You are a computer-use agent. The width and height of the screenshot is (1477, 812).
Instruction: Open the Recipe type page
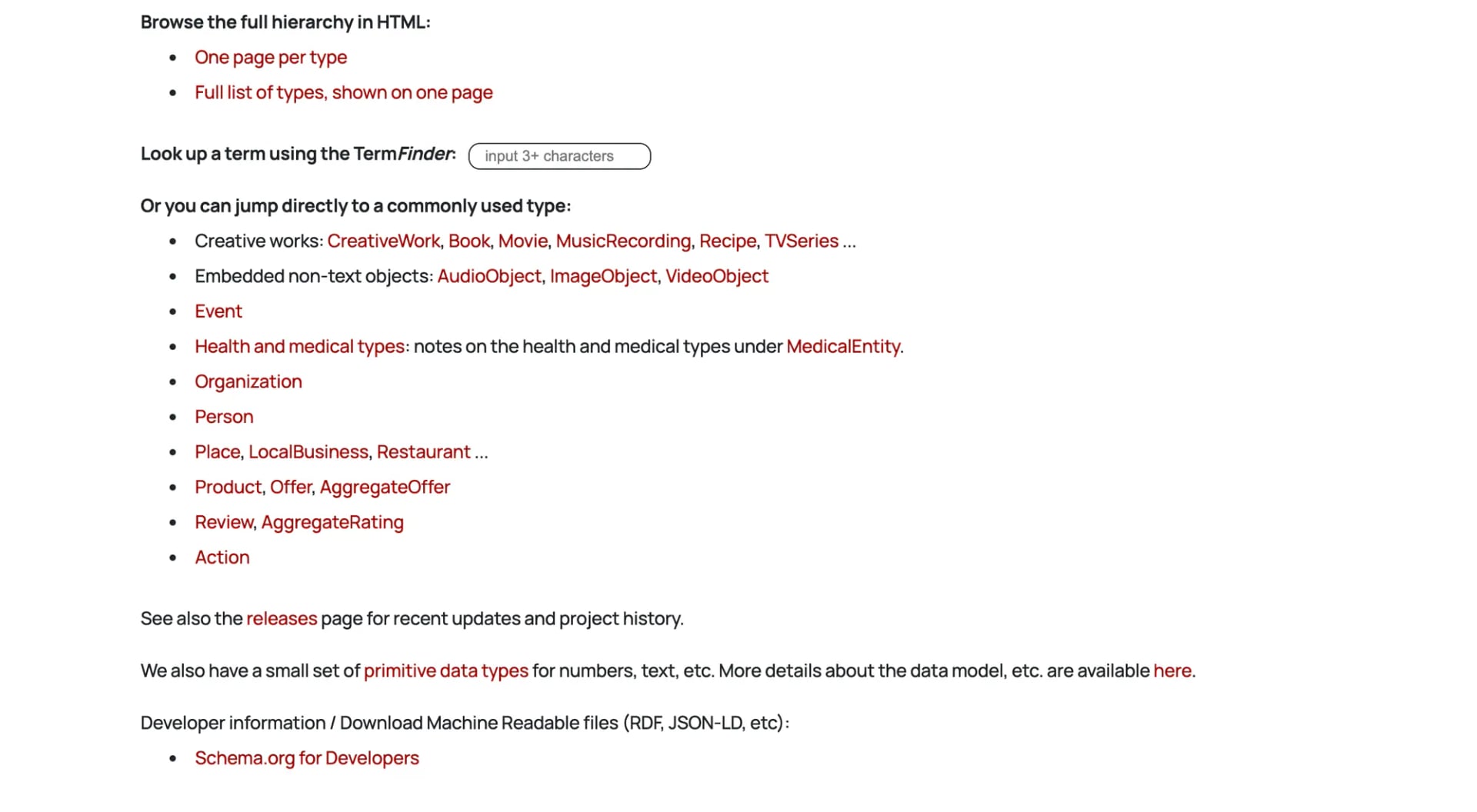tap(728, 241)
